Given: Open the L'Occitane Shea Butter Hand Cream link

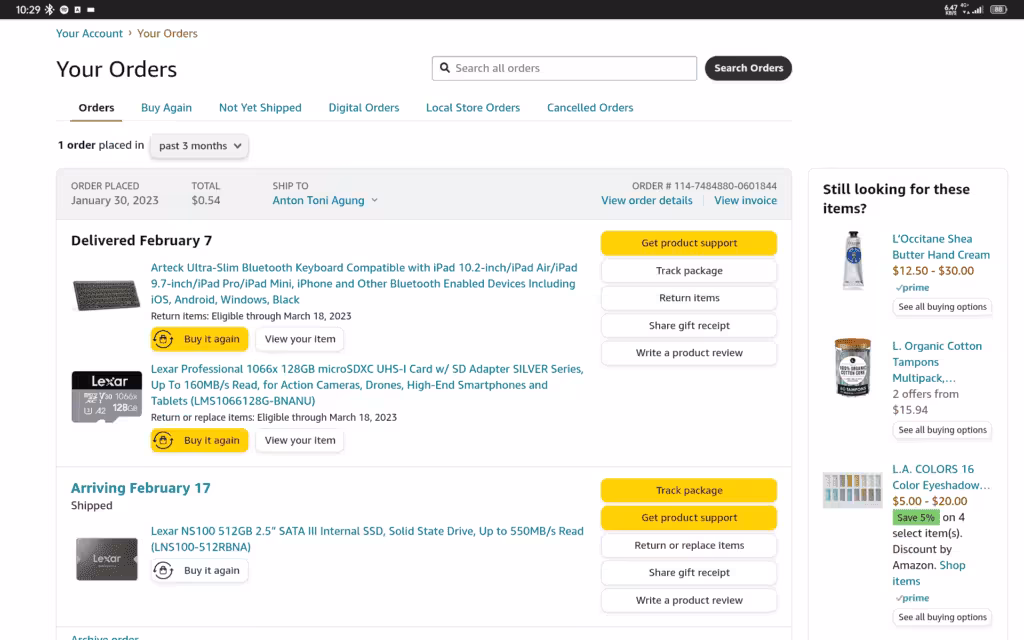Looking at the screenshot, I should 941,247.
